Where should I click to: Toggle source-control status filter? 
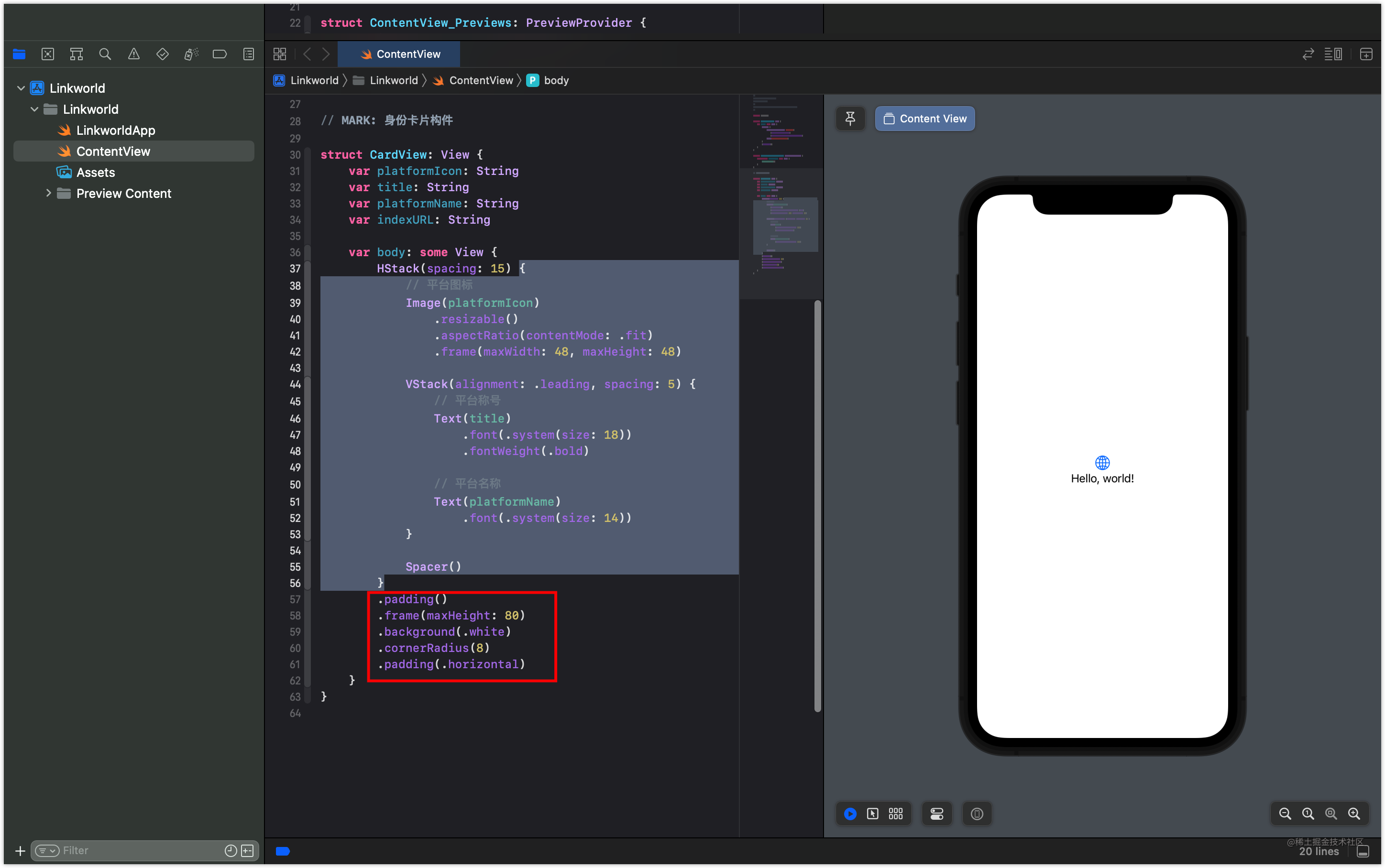247,851
